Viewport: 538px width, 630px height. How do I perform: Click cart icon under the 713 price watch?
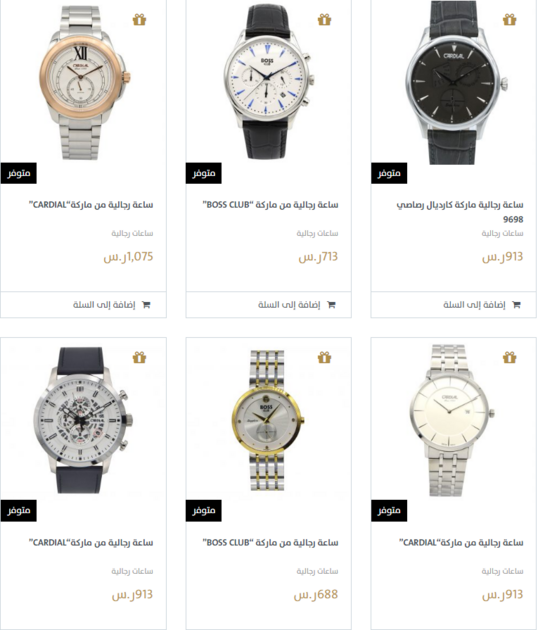click(331, 305)
